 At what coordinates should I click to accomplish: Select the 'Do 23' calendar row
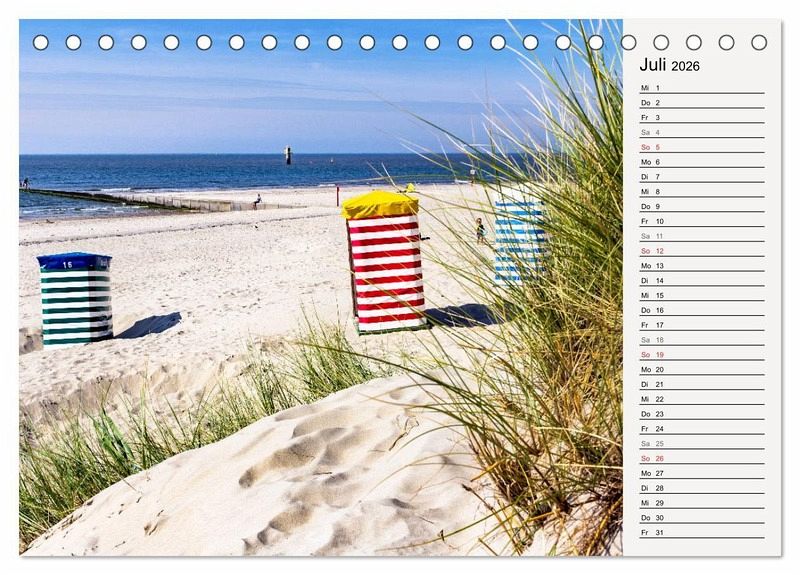pyautogui.click(x=702, y=413)
